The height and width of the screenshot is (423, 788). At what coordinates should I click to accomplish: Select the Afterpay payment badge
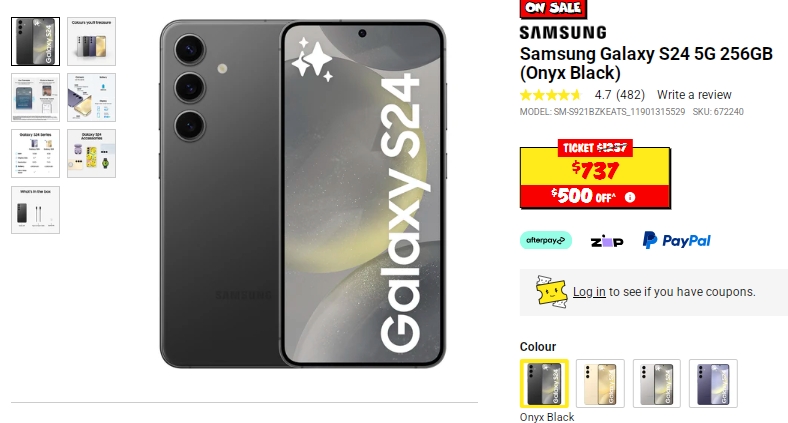[x=546, y=240]
